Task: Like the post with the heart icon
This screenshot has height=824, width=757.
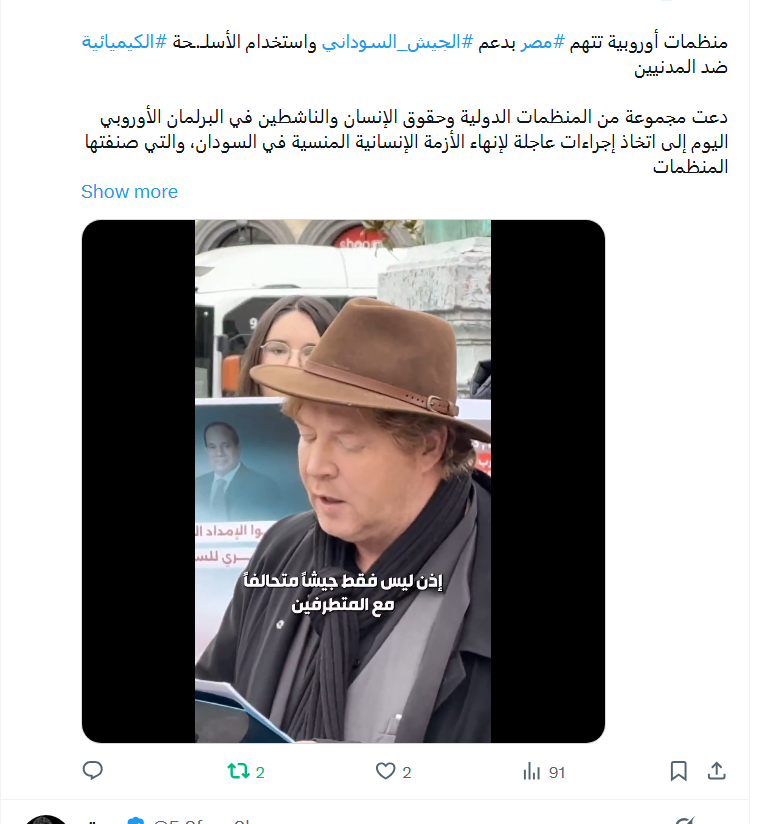Action: point(385,771)
